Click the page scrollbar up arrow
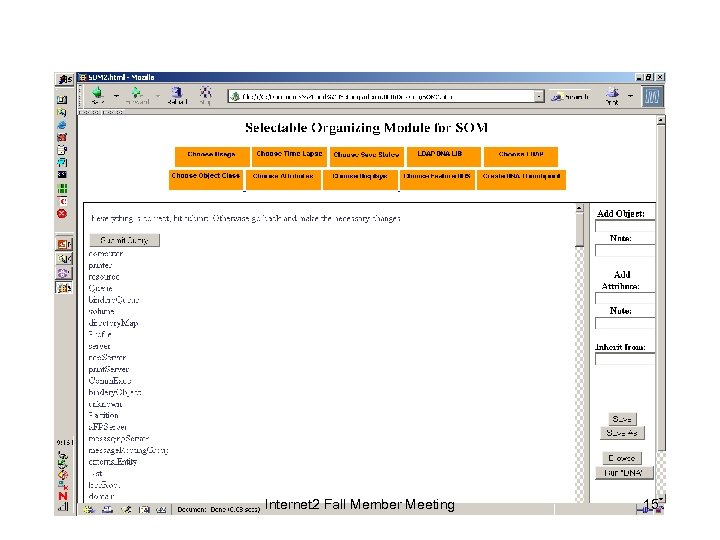The image size is (720, 540). 661,120
